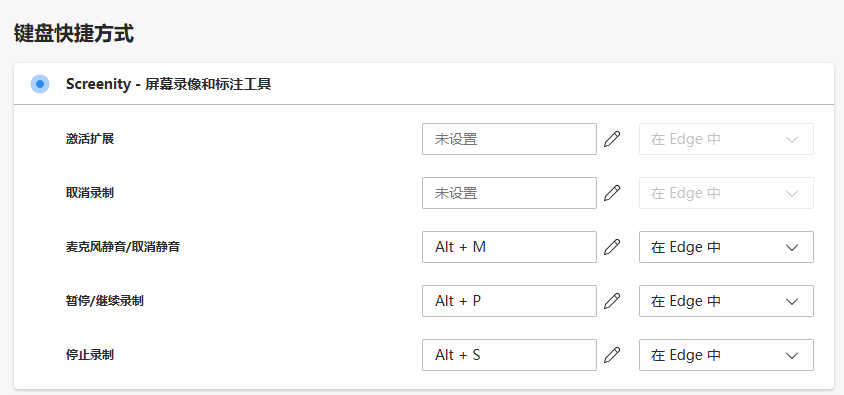Click the 键盘快捷方式 page heading
The width and height of the screenshot is (844, 395).
[74, 33]
